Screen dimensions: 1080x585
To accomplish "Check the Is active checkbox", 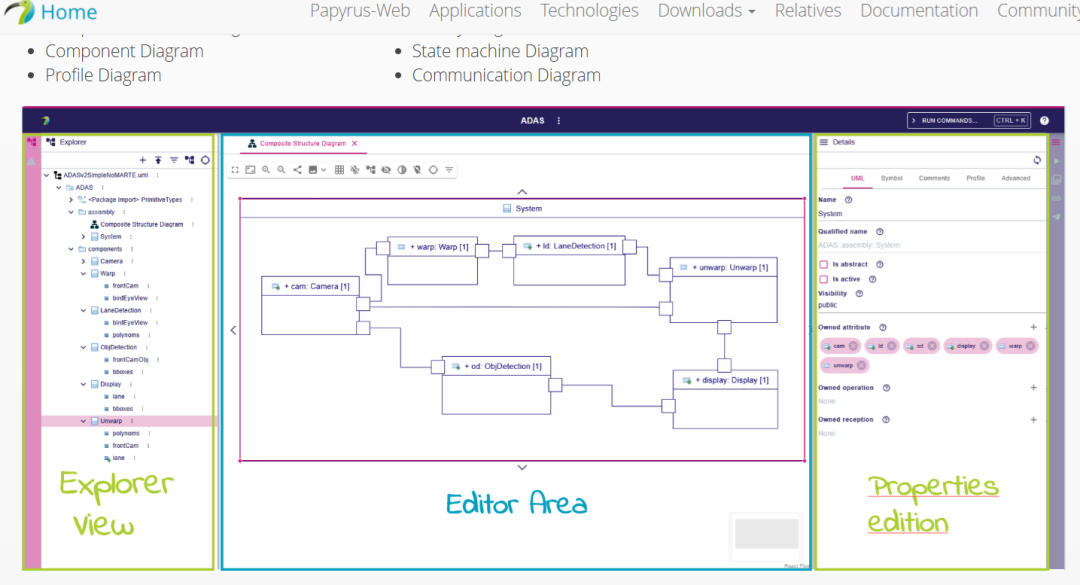I will [x=823, y=279].
